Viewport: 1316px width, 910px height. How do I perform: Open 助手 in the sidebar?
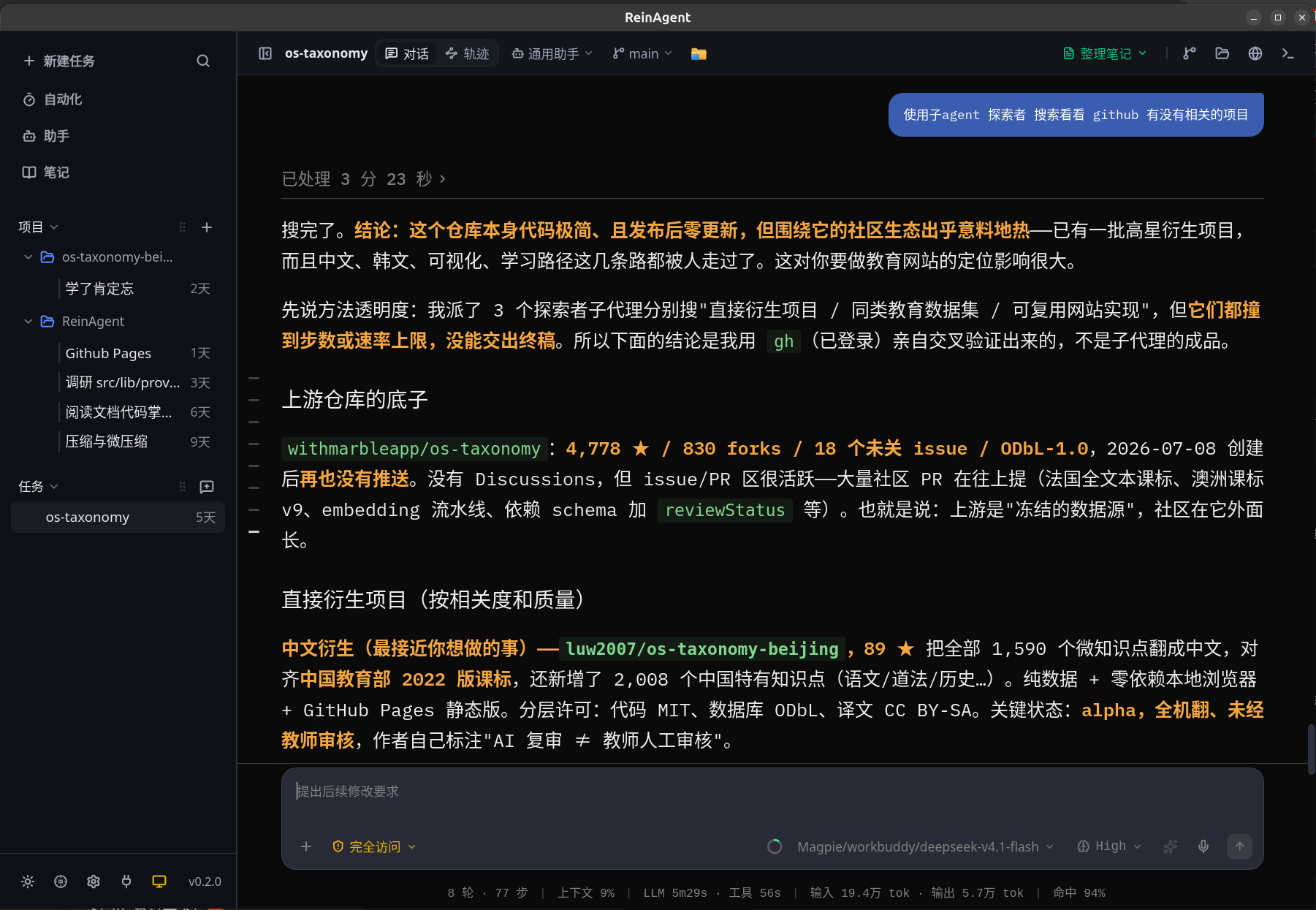click(46, 136)
